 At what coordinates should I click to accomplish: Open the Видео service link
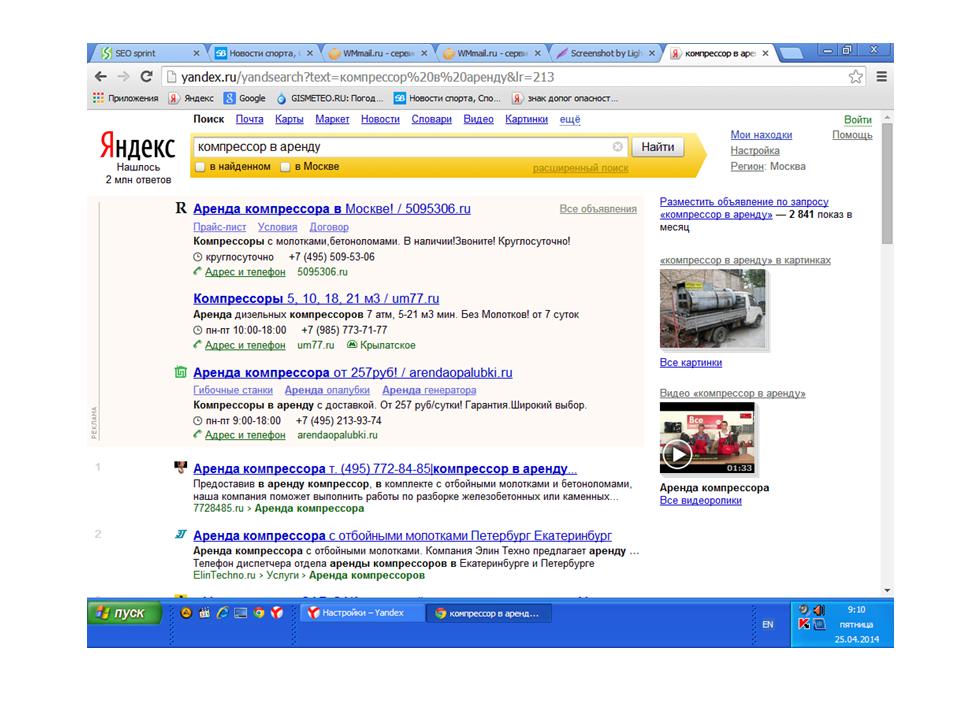click(x=478, y=119)
